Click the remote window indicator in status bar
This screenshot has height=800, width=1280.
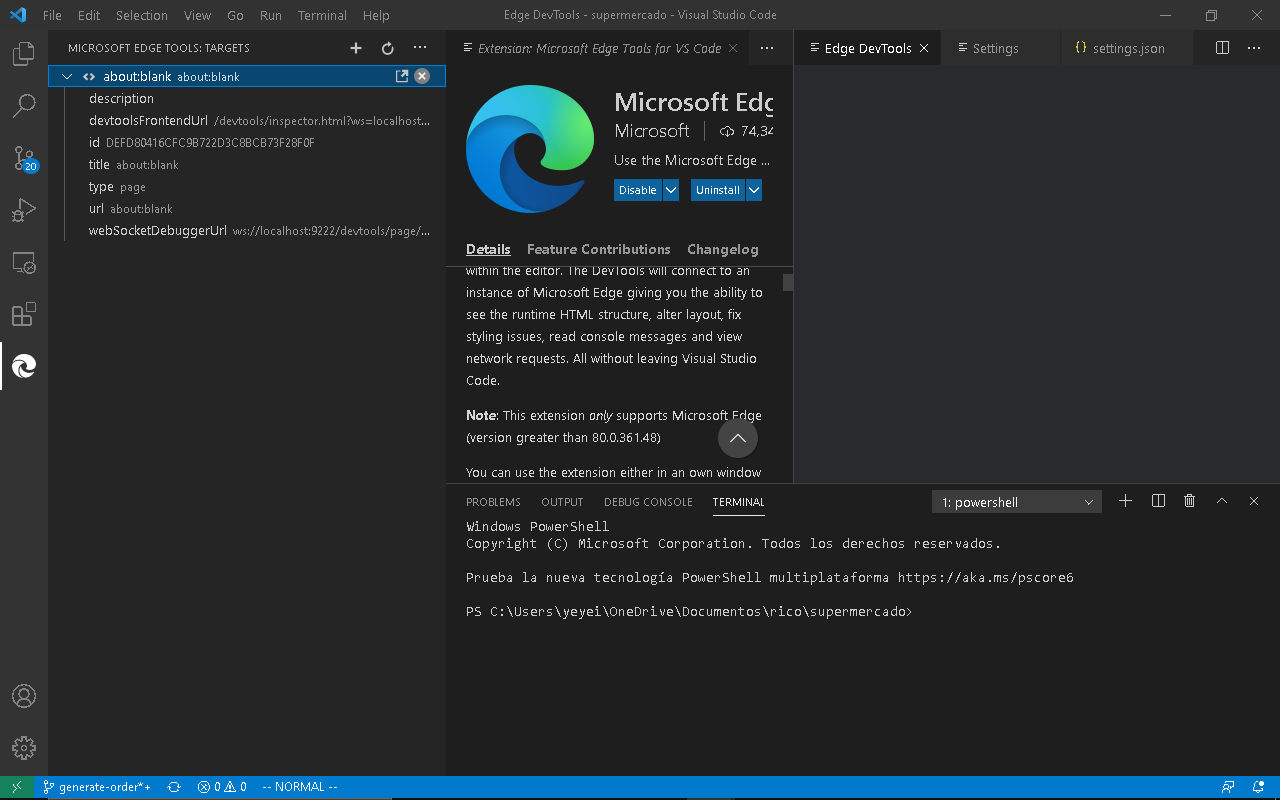point(17,787)
